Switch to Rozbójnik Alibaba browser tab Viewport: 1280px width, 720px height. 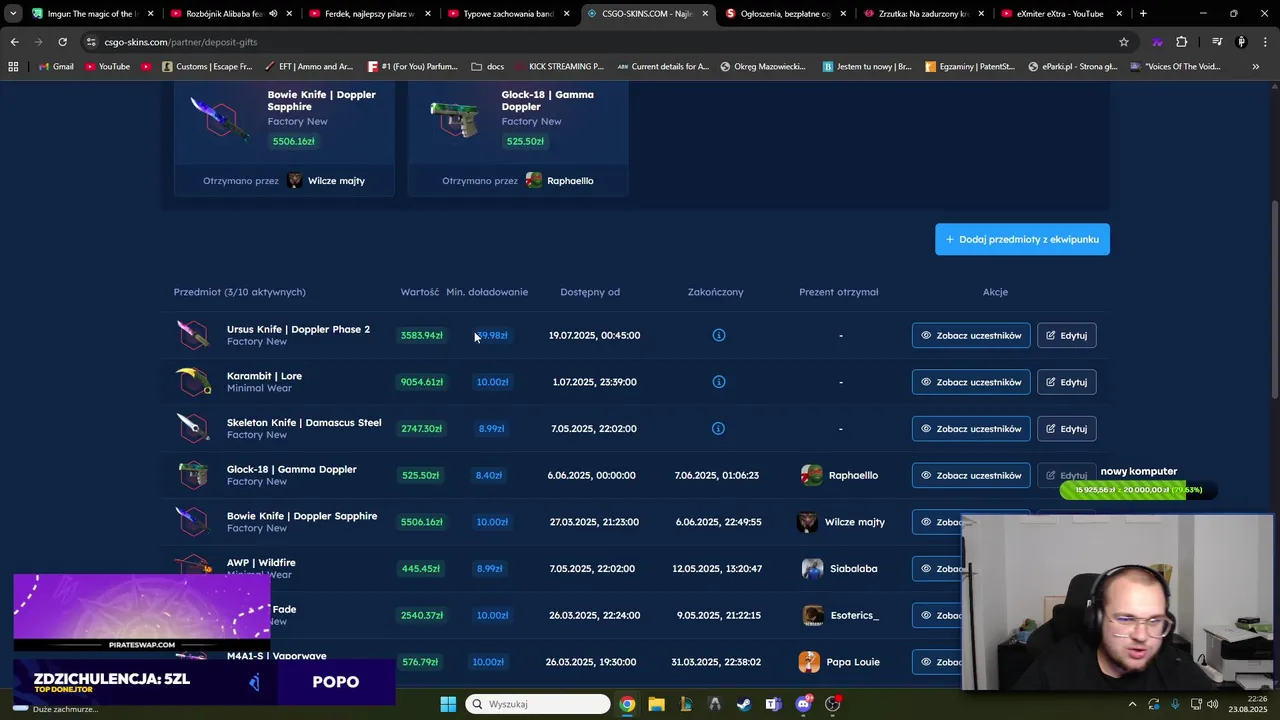pyautogui.click(x=228, y=14)
